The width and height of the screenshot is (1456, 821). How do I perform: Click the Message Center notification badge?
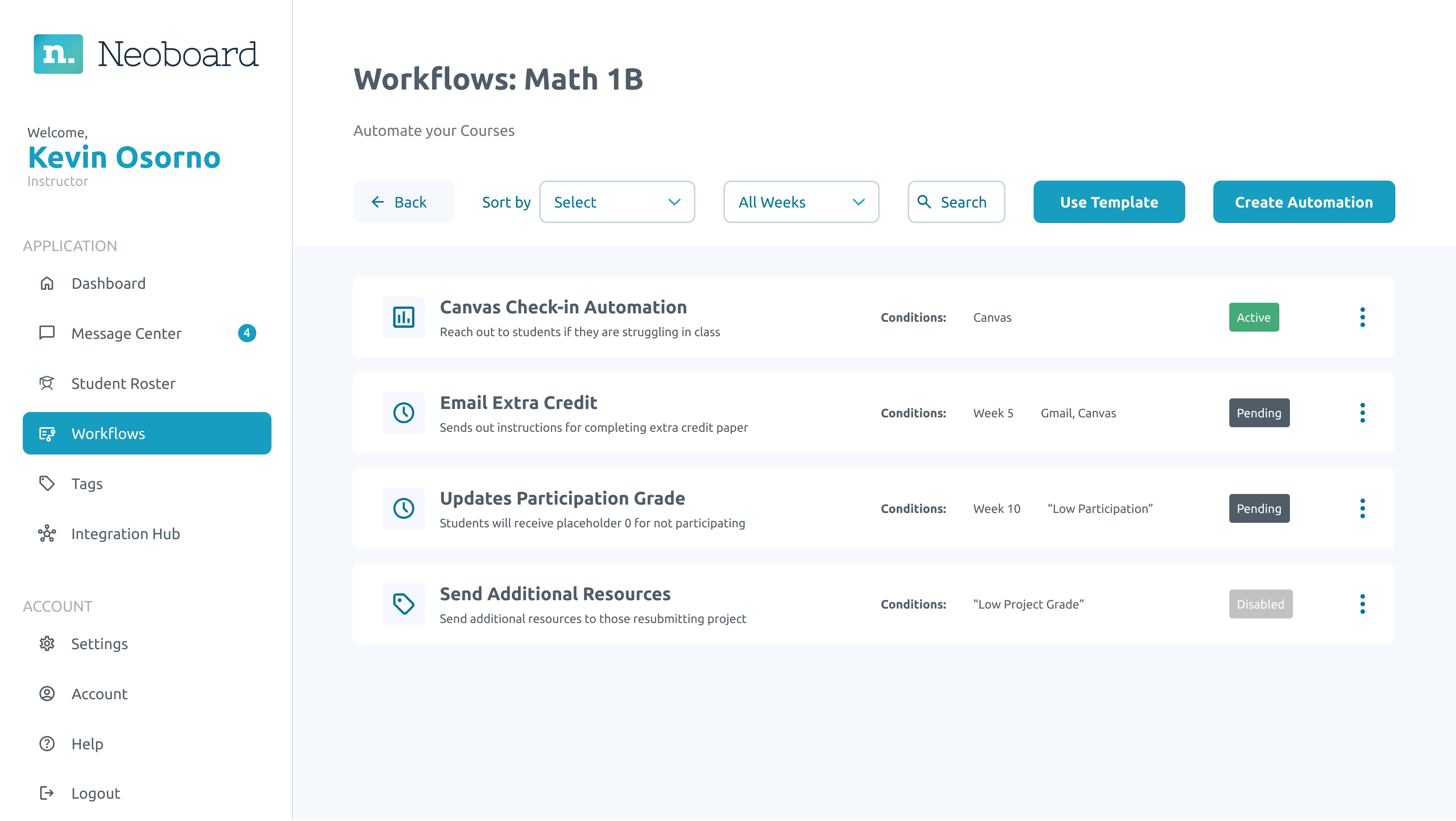pyautogui.click(x=247, y=333)
